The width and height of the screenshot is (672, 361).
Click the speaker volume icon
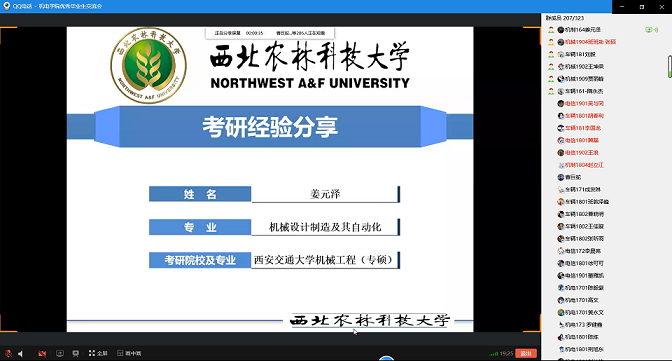point(20,354)
